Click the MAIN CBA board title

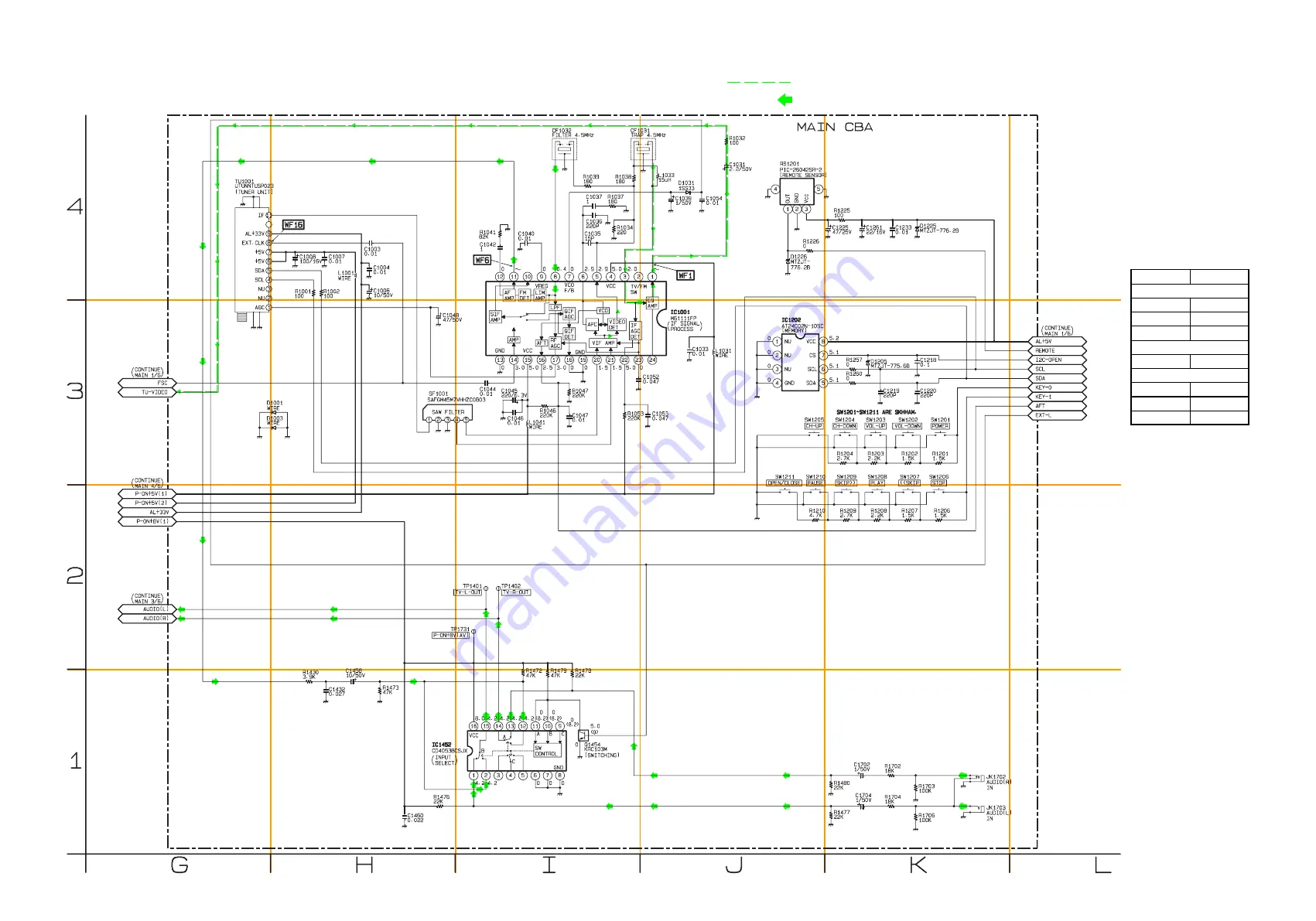tap(834, 127)
